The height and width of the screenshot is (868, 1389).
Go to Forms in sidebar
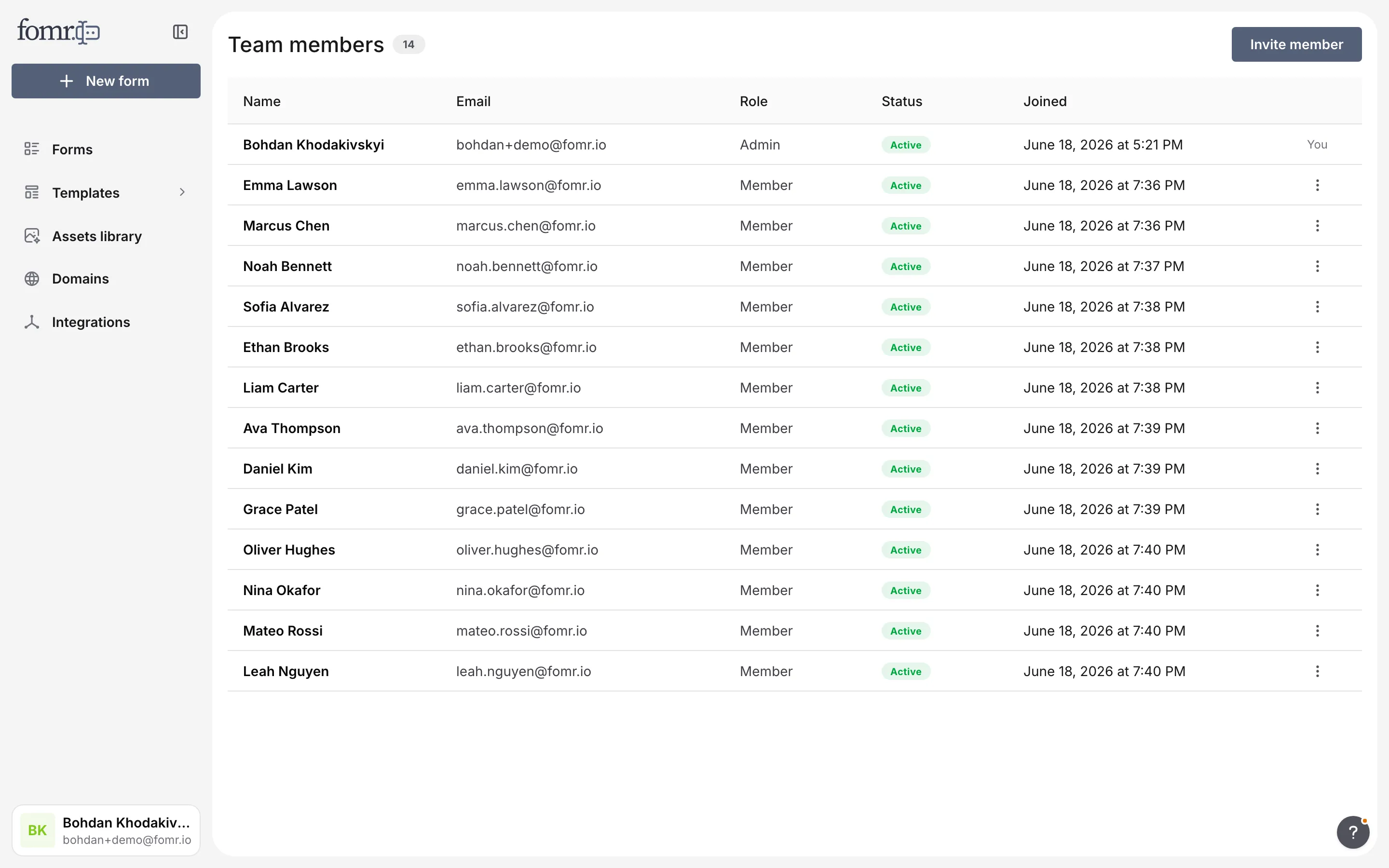tap(106, 149)
